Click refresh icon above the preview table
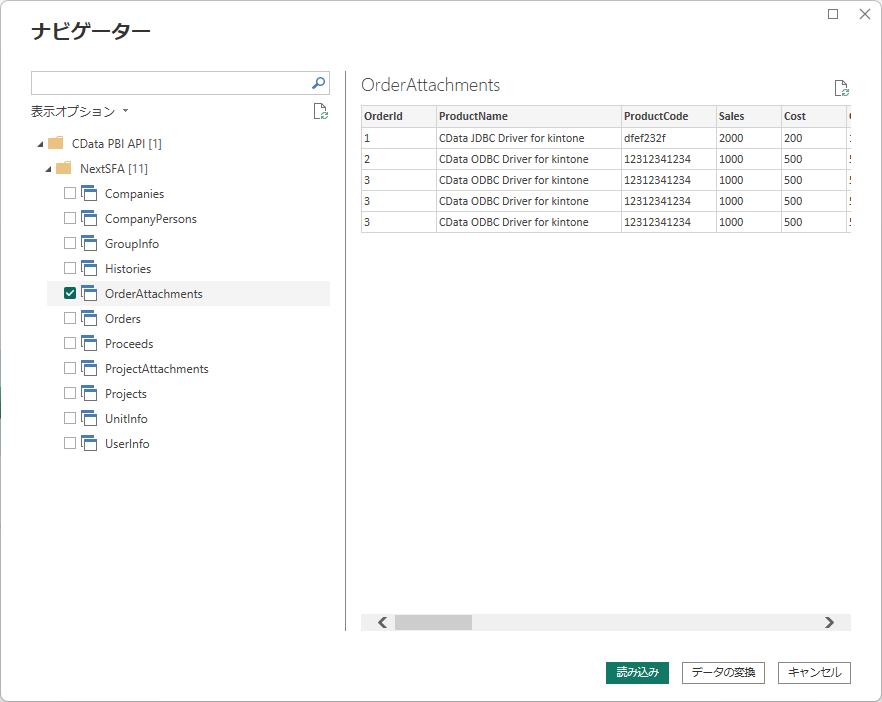 pyautogui.click(x=841, y=89)
